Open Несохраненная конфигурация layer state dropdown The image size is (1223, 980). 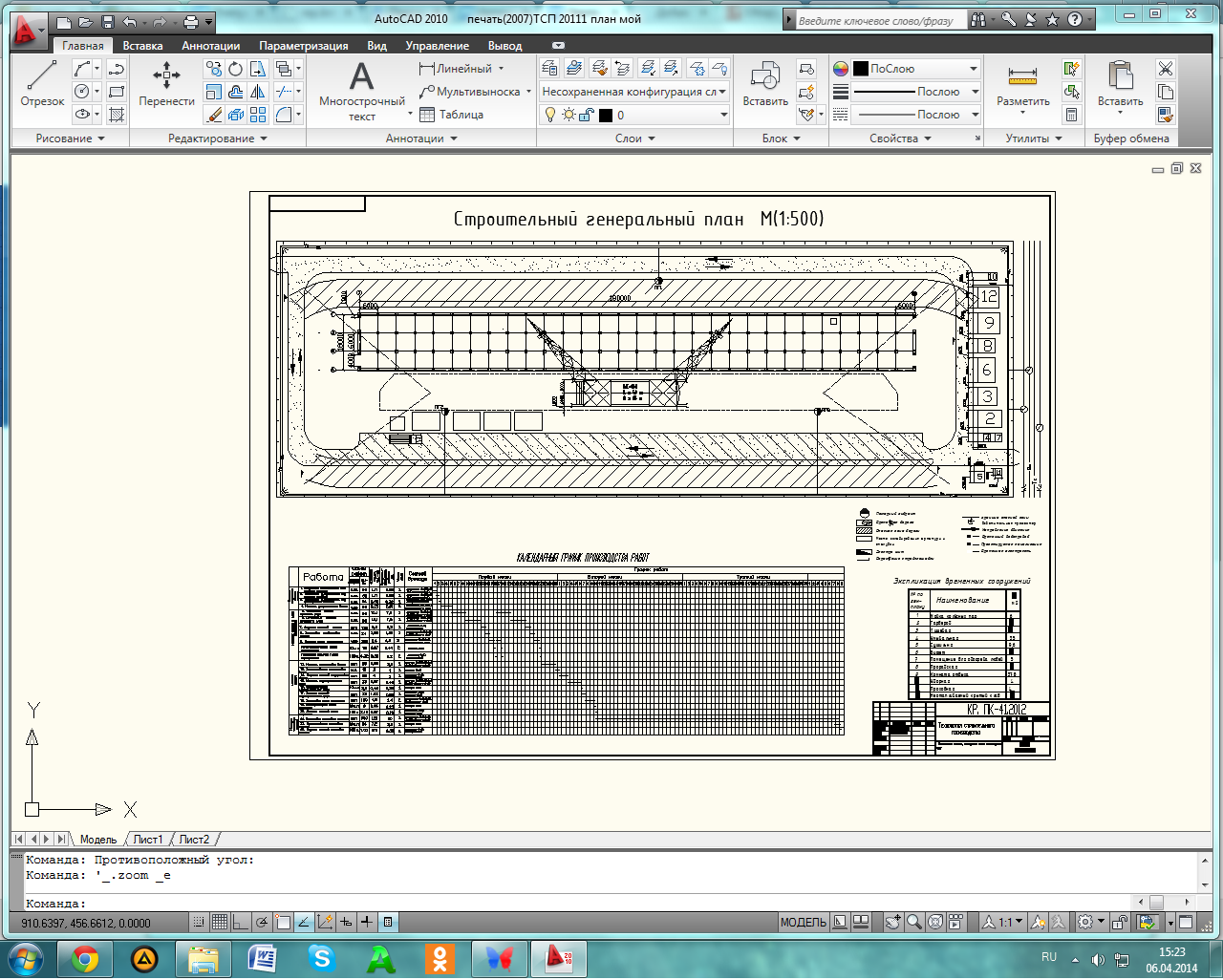(x=634, y=92)
